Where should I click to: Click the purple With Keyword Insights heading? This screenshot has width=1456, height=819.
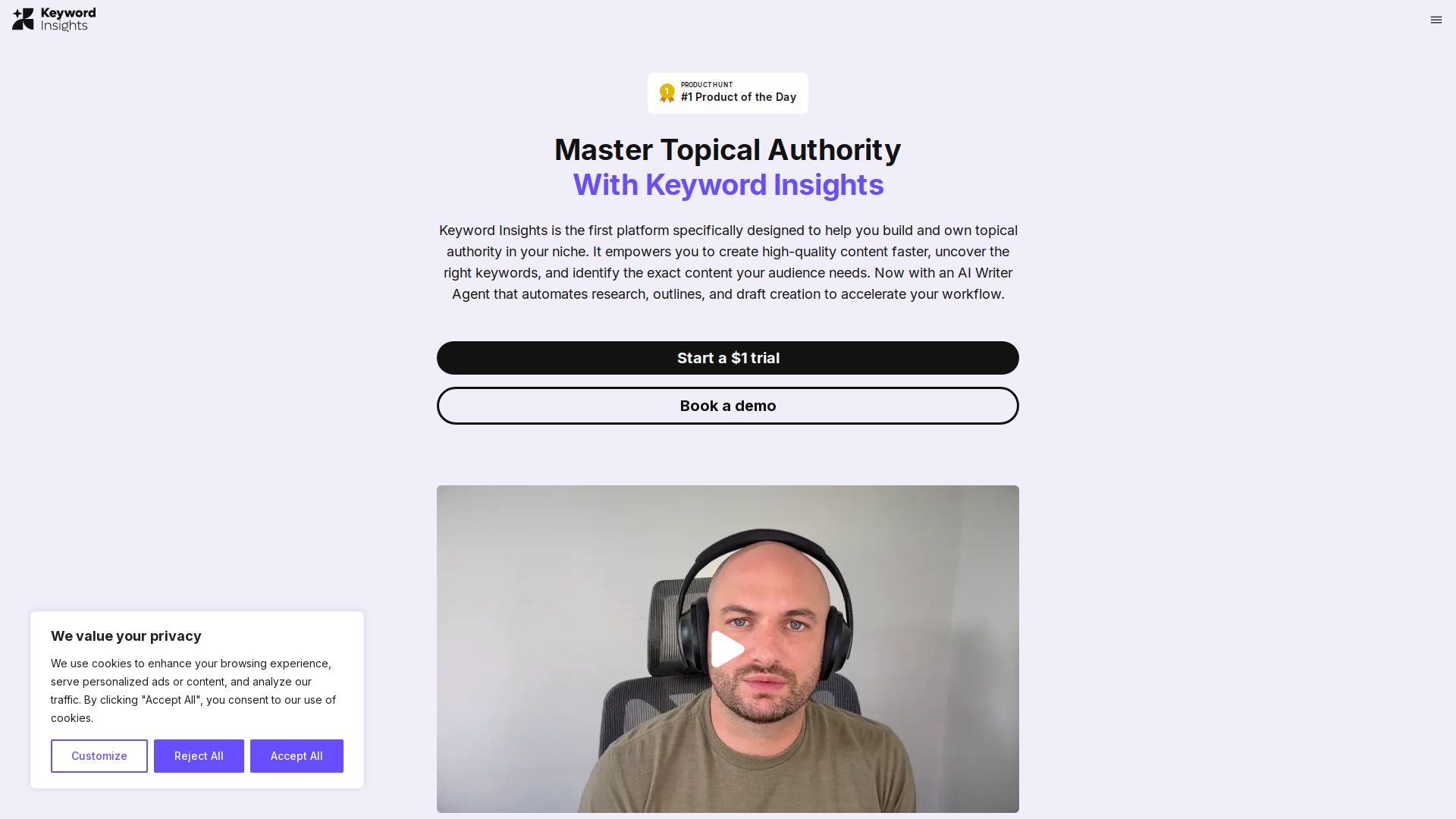[x=727, y=185]
